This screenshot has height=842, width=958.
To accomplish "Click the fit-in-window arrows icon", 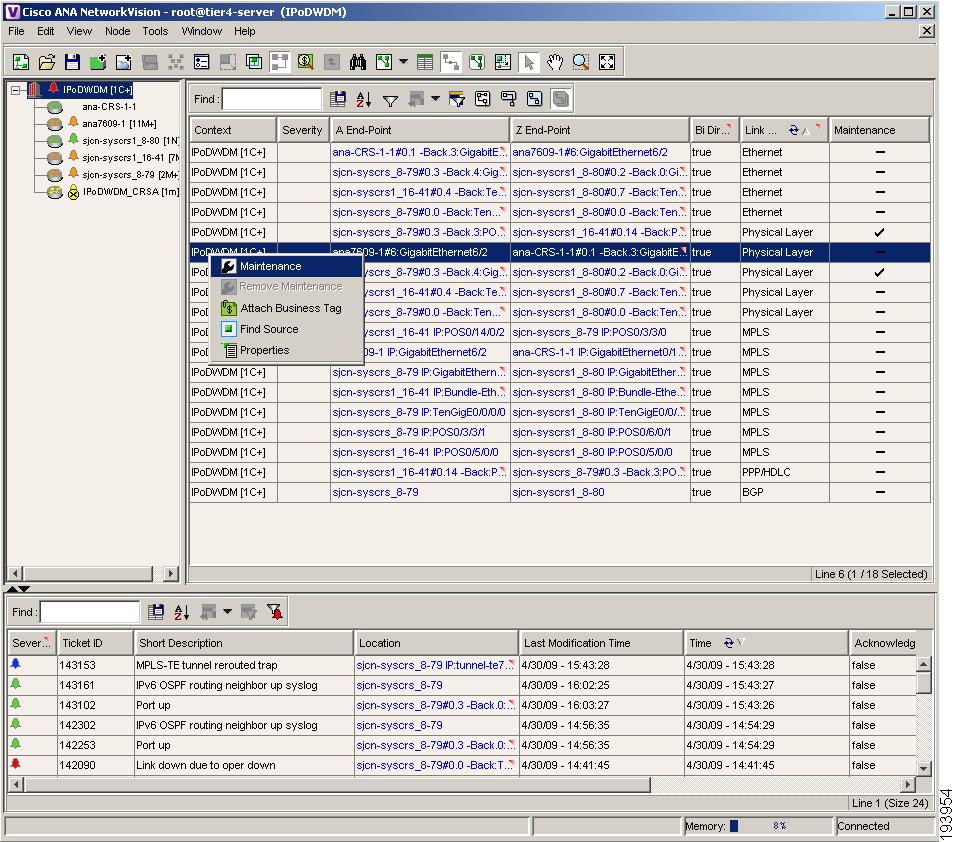I will (607, 62).
